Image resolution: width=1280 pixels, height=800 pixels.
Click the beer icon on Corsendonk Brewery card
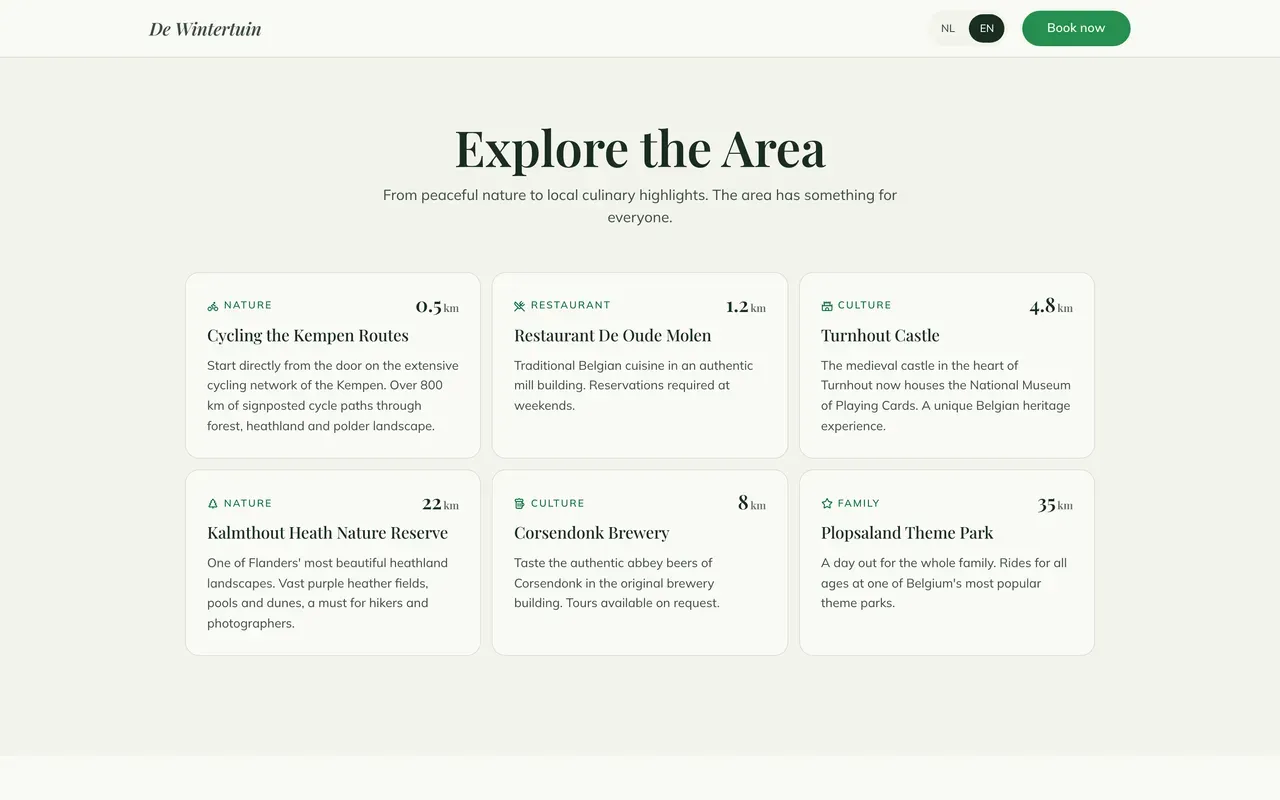pyautogui.click(x=520, y=504)
